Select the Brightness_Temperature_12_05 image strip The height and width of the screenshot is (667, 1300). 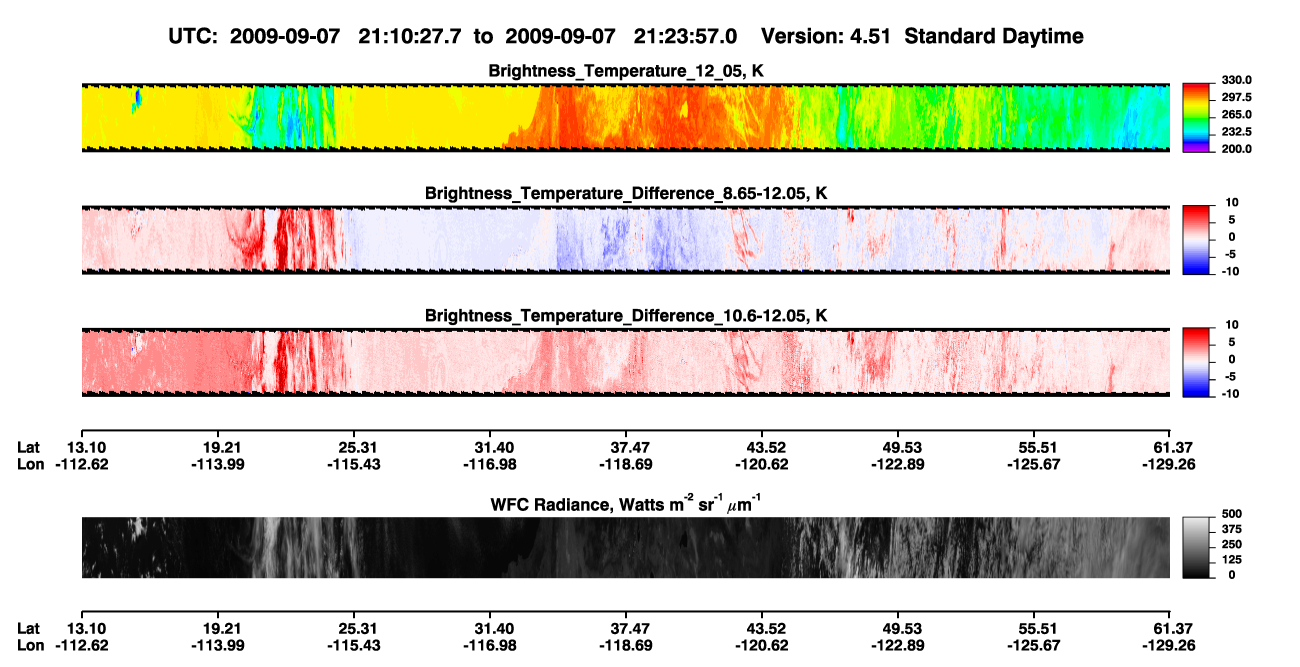(x=625, y=117)
